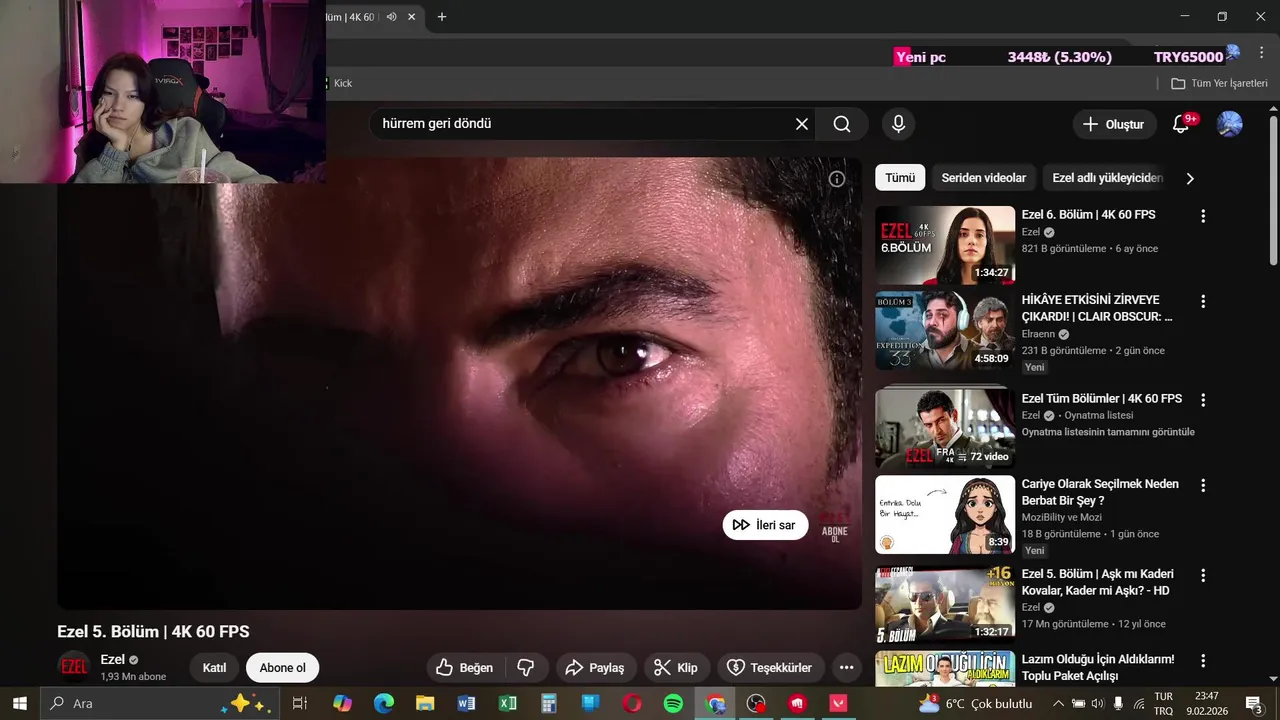
Task: Click the Katıl join button
Action: point(214,668)
